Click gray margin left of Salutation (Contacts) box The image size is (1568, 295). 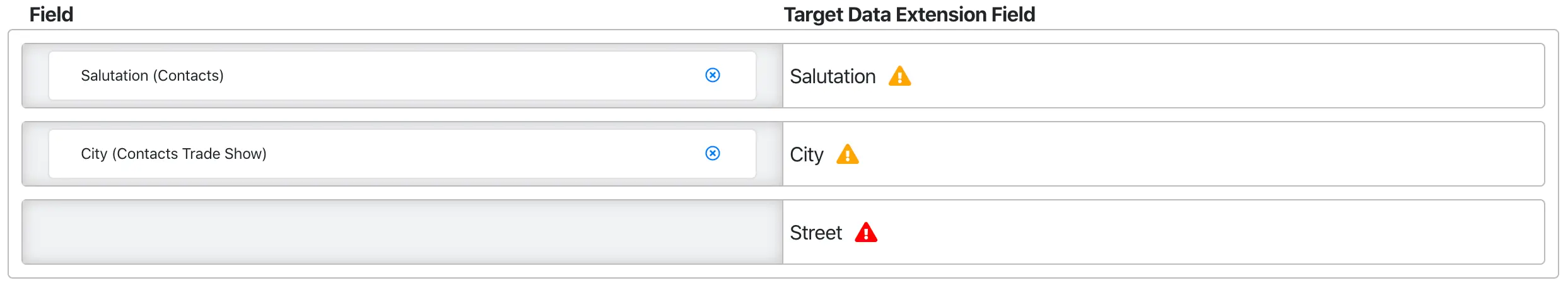click(x=35, y=76)
